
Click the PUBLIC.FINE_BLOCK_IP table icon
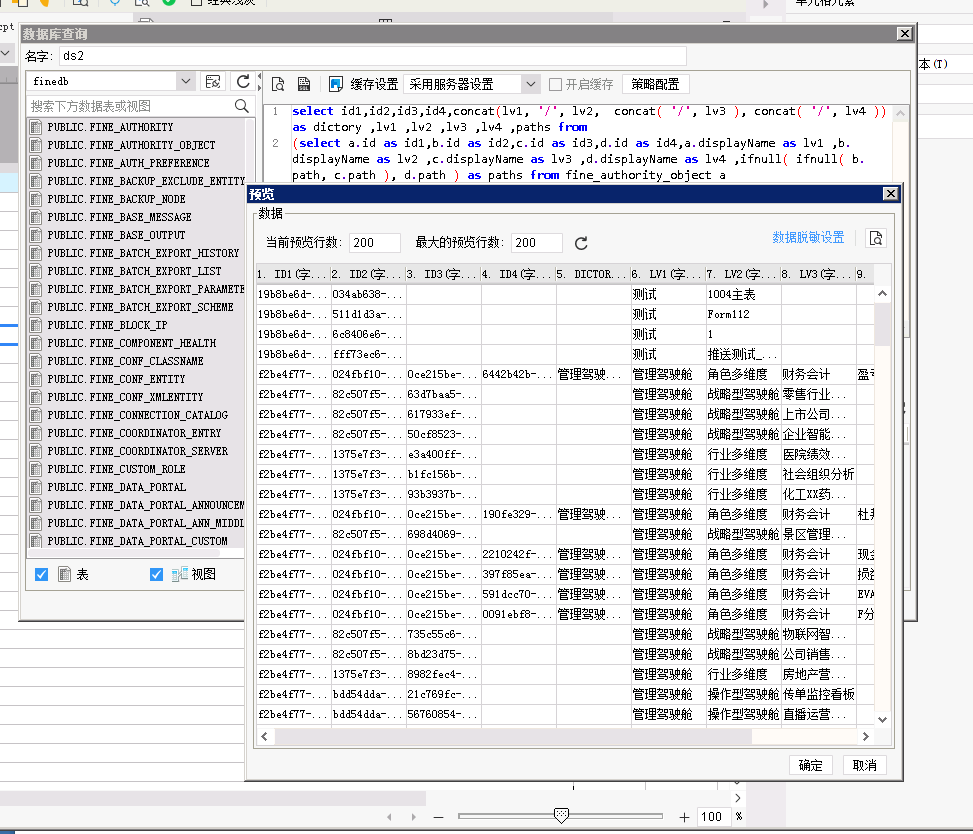click(36, 325)
